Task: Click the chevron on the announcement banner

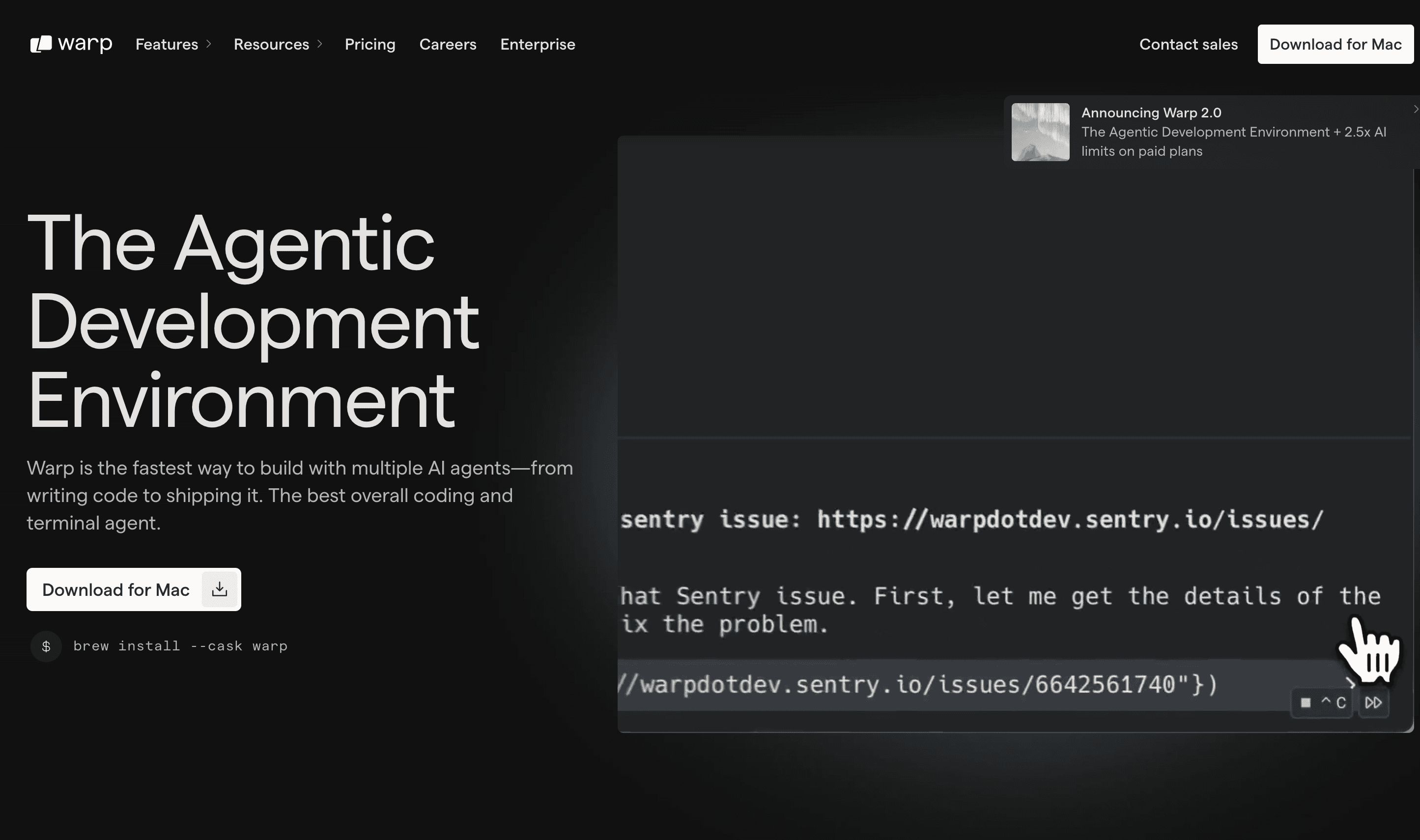Action: click(1416, 109)
